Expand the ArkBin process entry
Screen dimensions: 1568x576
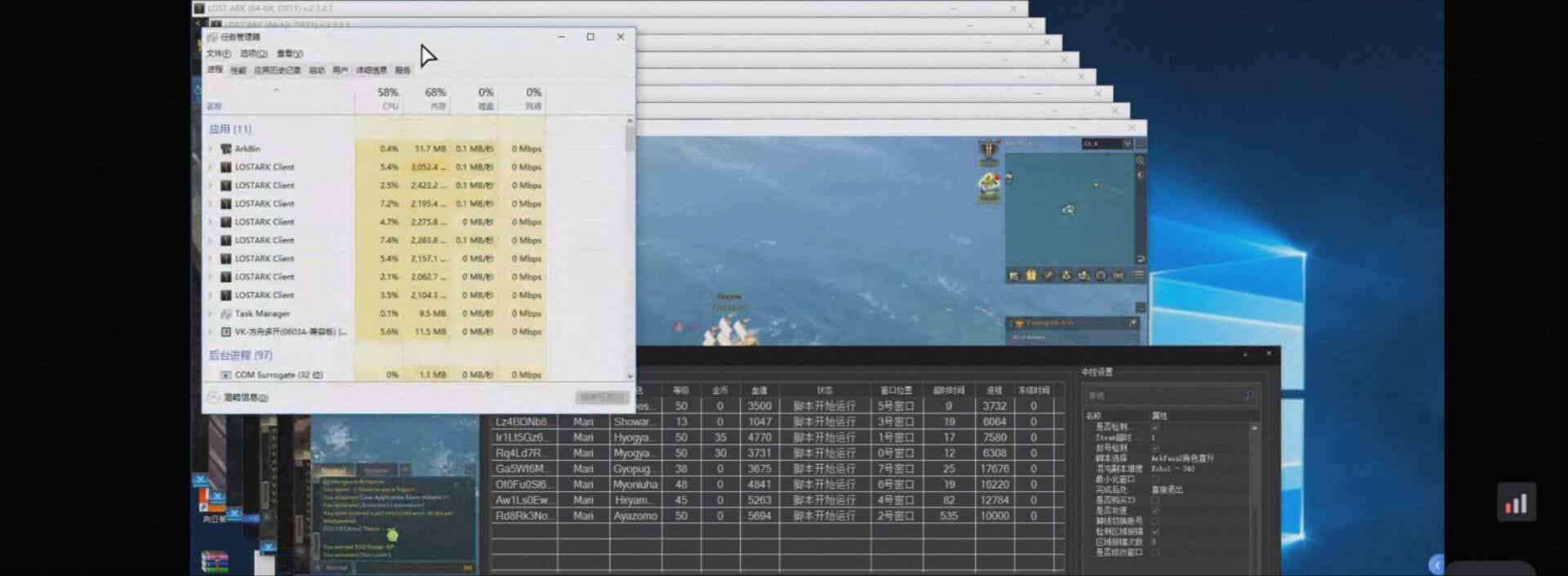tap(211, 149)
